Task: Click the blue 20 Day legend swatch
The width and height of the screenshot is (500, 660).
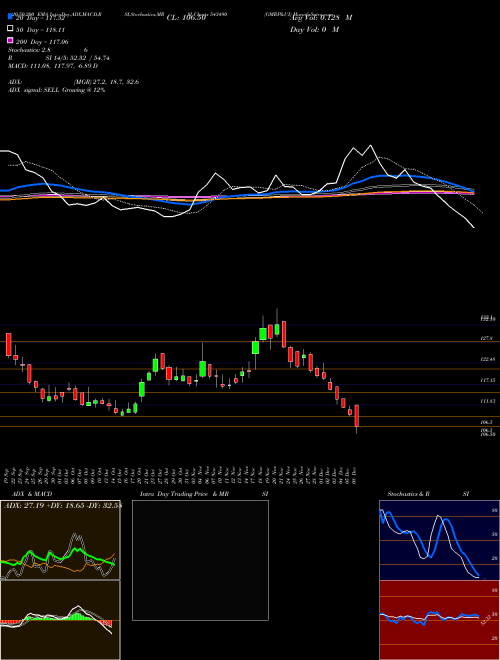Action: pyautogui.click(x=11, y=17)
